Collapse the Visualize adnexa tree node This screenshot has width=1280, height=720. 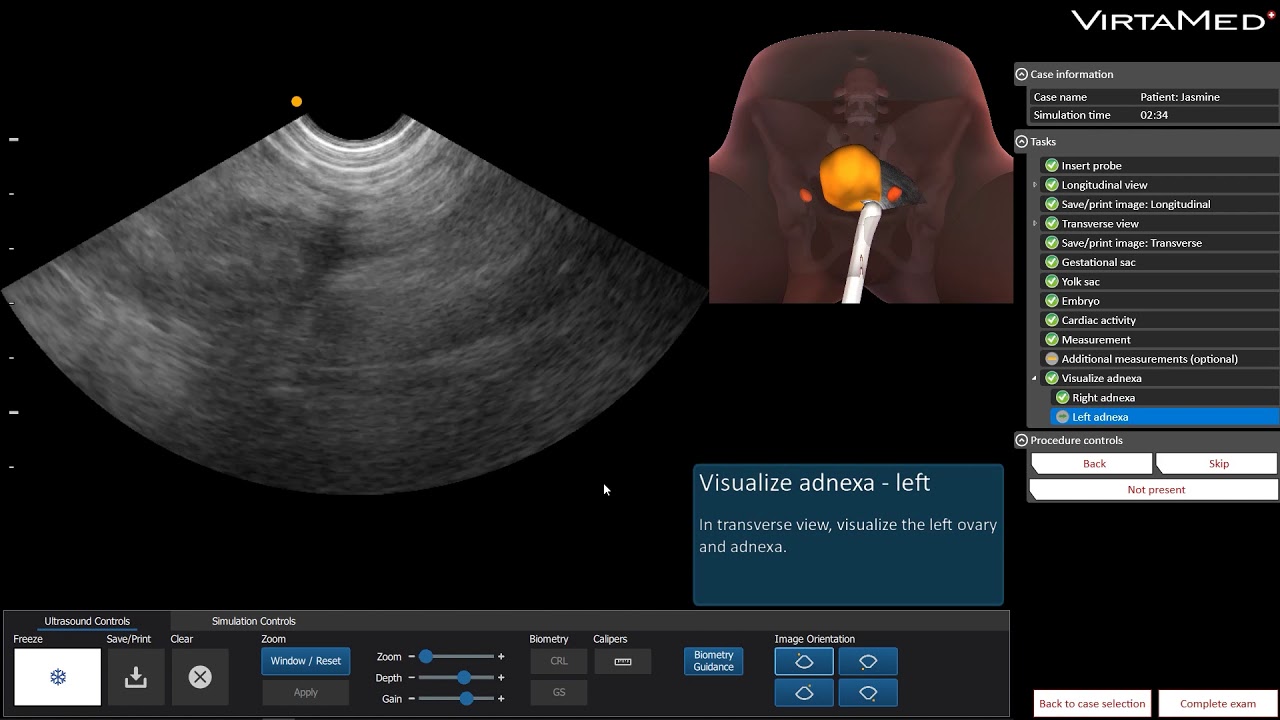tap(1035, 378)
